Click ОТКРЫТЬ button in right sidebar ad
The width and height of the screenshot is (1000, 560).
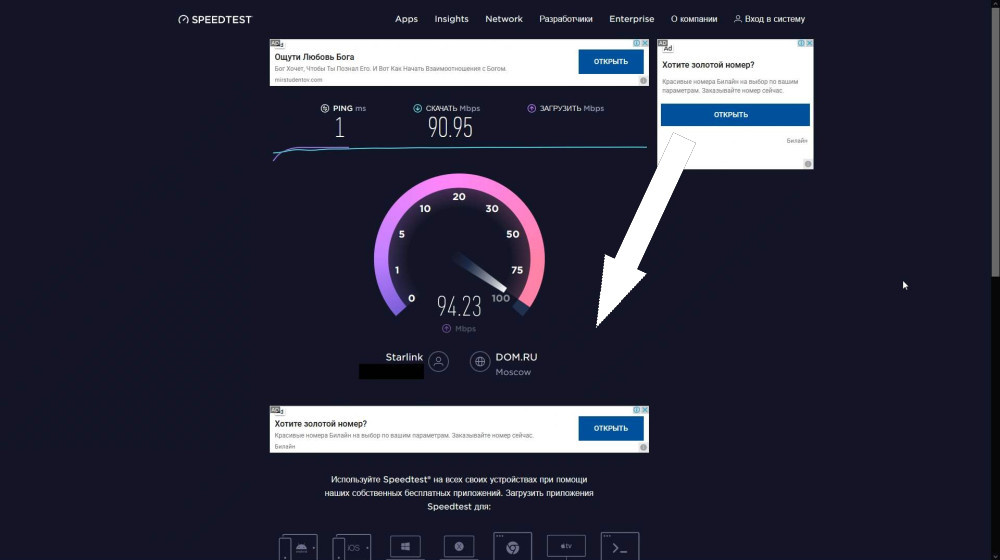pyautogui.click(x=735, y=115)
